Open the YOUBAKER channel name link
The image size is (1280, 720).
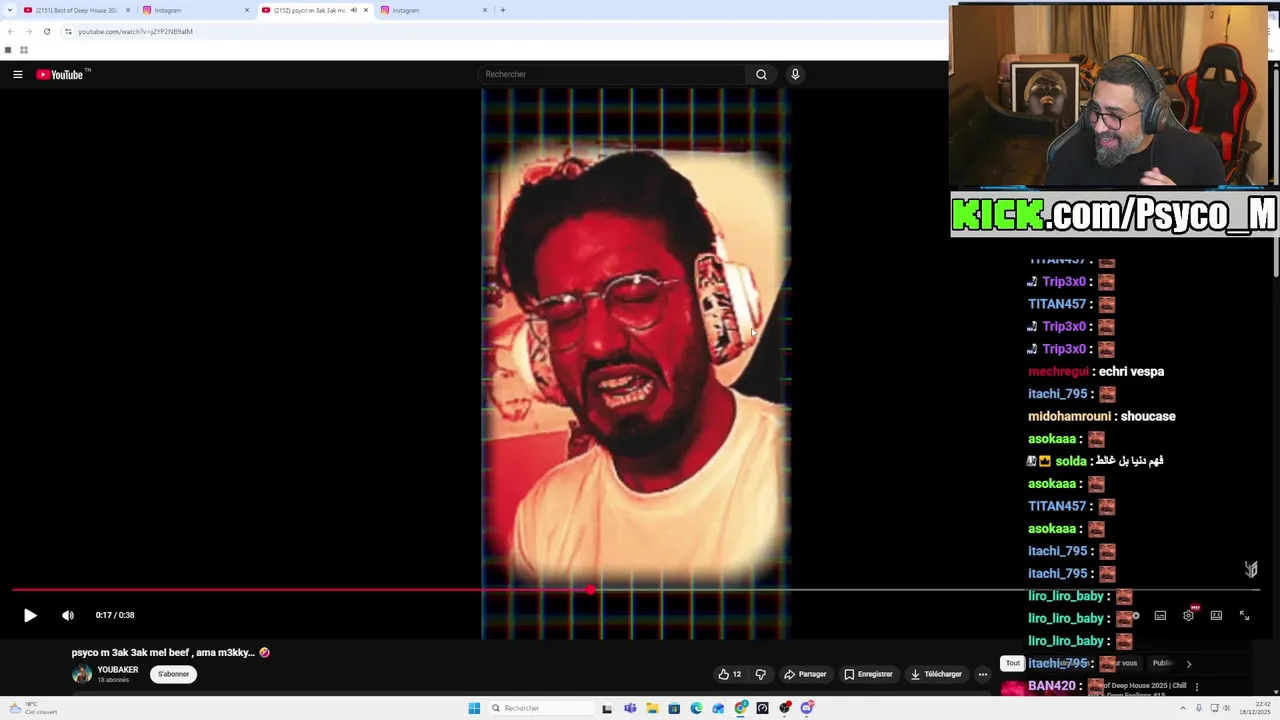click(118, 670)
